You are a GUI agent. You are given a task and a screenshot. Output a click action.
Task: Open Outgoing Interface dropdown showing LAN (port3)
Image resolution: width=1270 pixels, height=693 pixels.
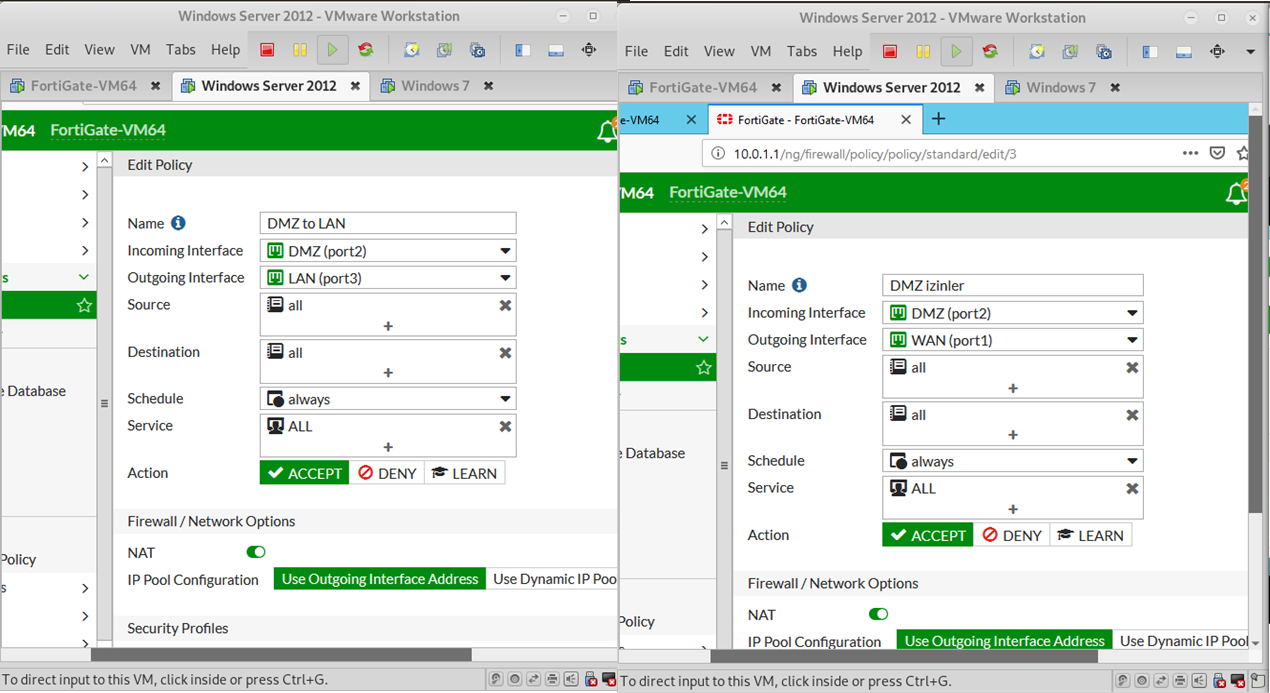click(x=388, y=278)
